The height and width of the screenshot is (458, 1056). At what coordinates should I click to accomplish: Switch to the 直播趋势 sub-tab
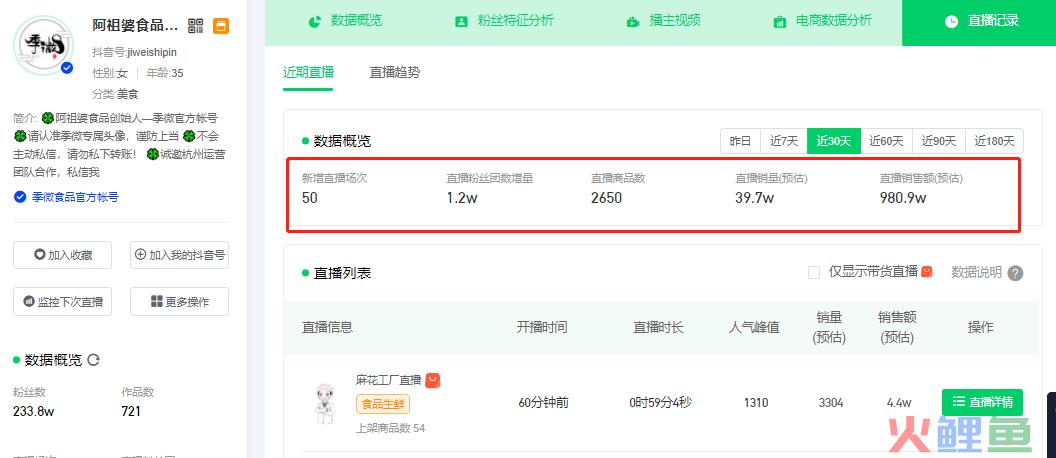(x=395, y=72)
